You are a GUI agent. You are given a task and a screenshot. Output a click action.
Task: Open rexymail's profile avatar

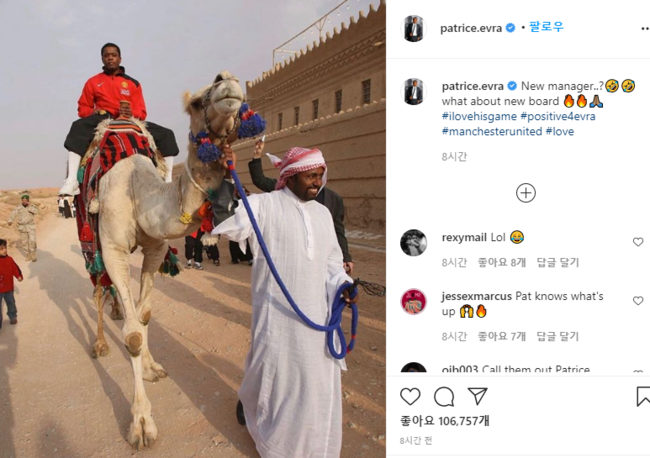pyautogui.click(x=413, y=242)
